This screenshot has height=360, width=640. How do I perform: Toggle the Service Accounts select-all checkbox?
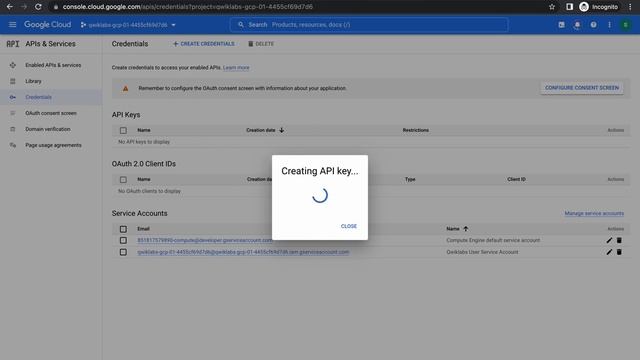pyautogui.click(x=123, y=229)
